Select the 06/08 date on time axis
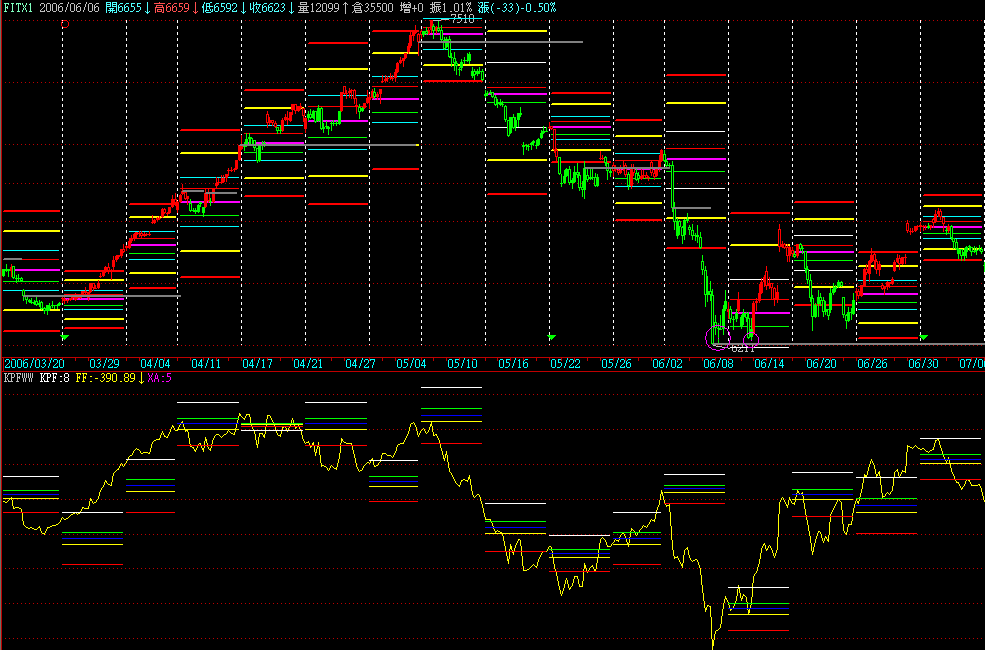 tap(718, 364)
